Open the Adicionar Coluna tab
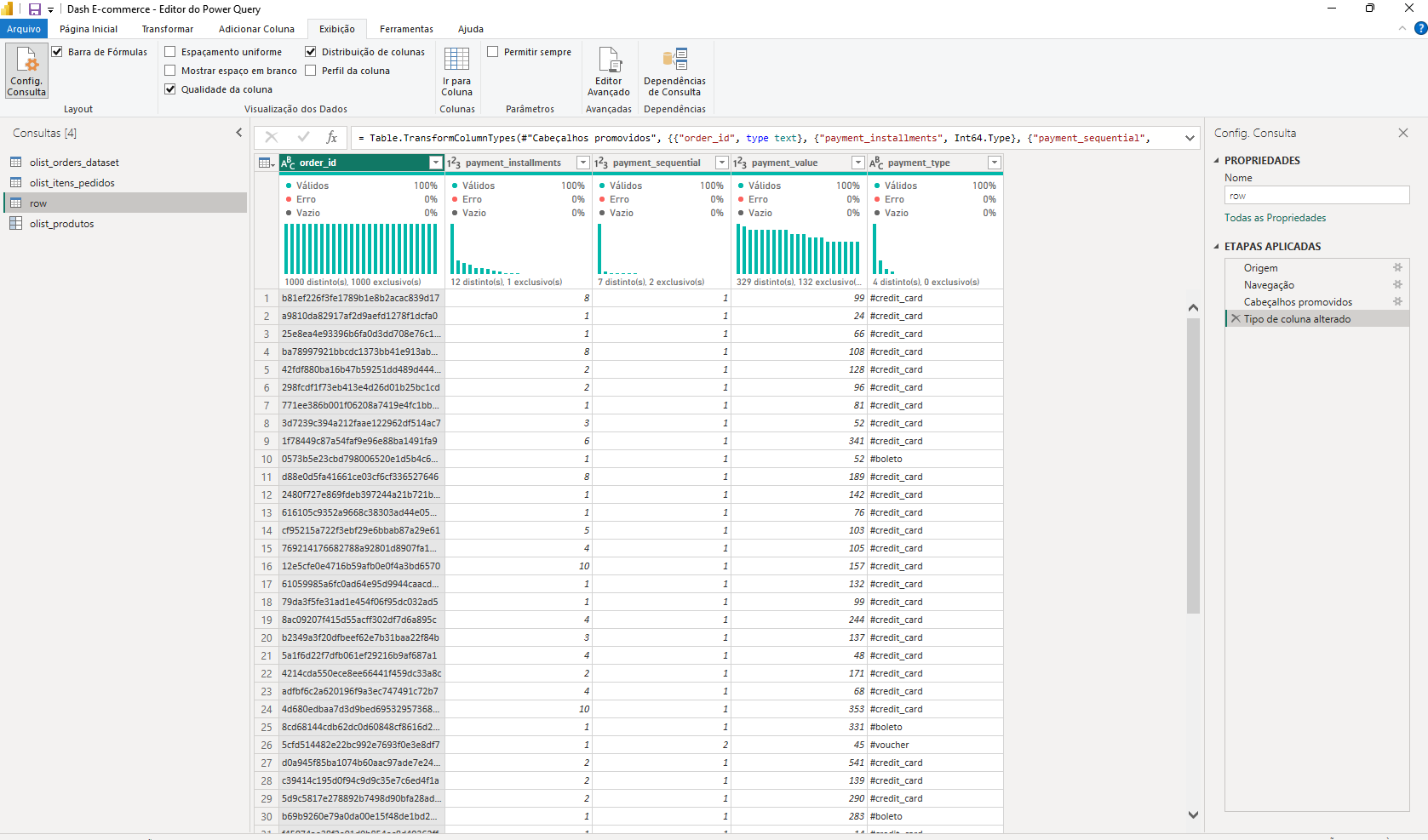Viewport: 1428px width, 840px height. tap(256, 29)
